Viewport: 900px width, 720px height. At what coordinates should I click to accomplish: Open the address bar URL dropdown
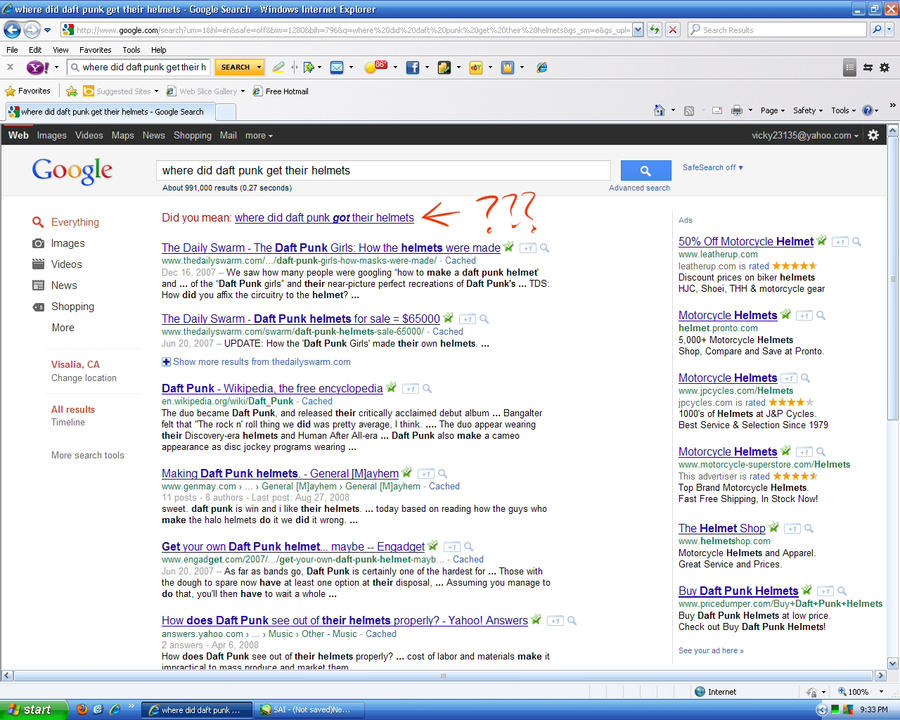coord(638,29)
